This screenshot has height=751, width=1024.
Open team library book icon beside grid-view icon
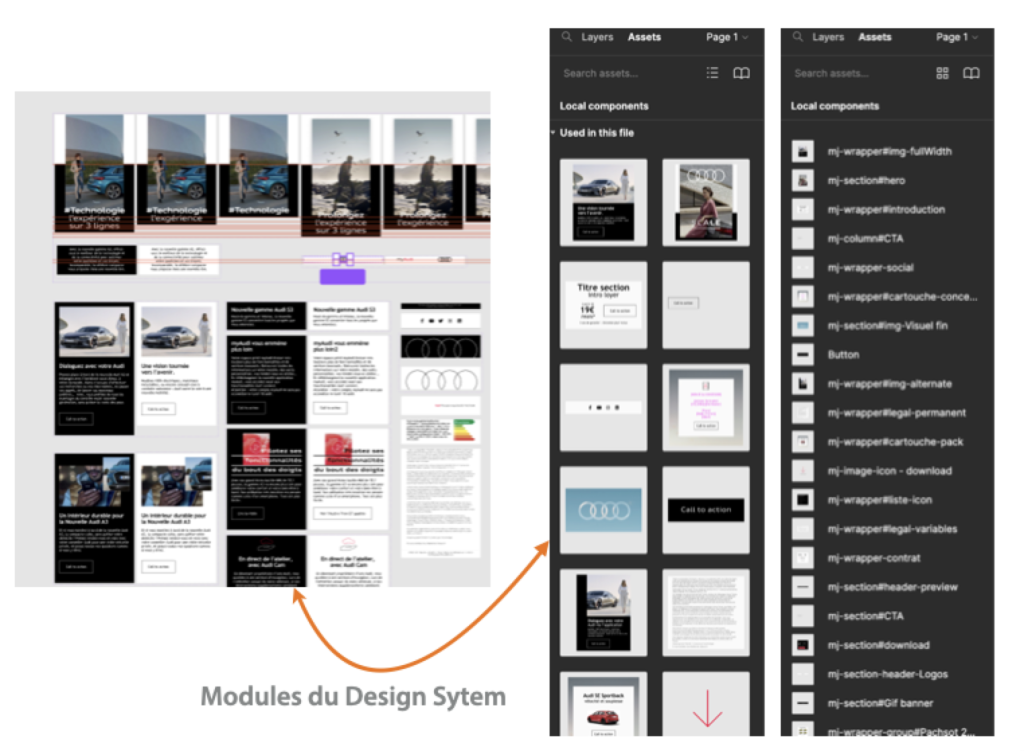pyautogui.click(x=971, y=73)
